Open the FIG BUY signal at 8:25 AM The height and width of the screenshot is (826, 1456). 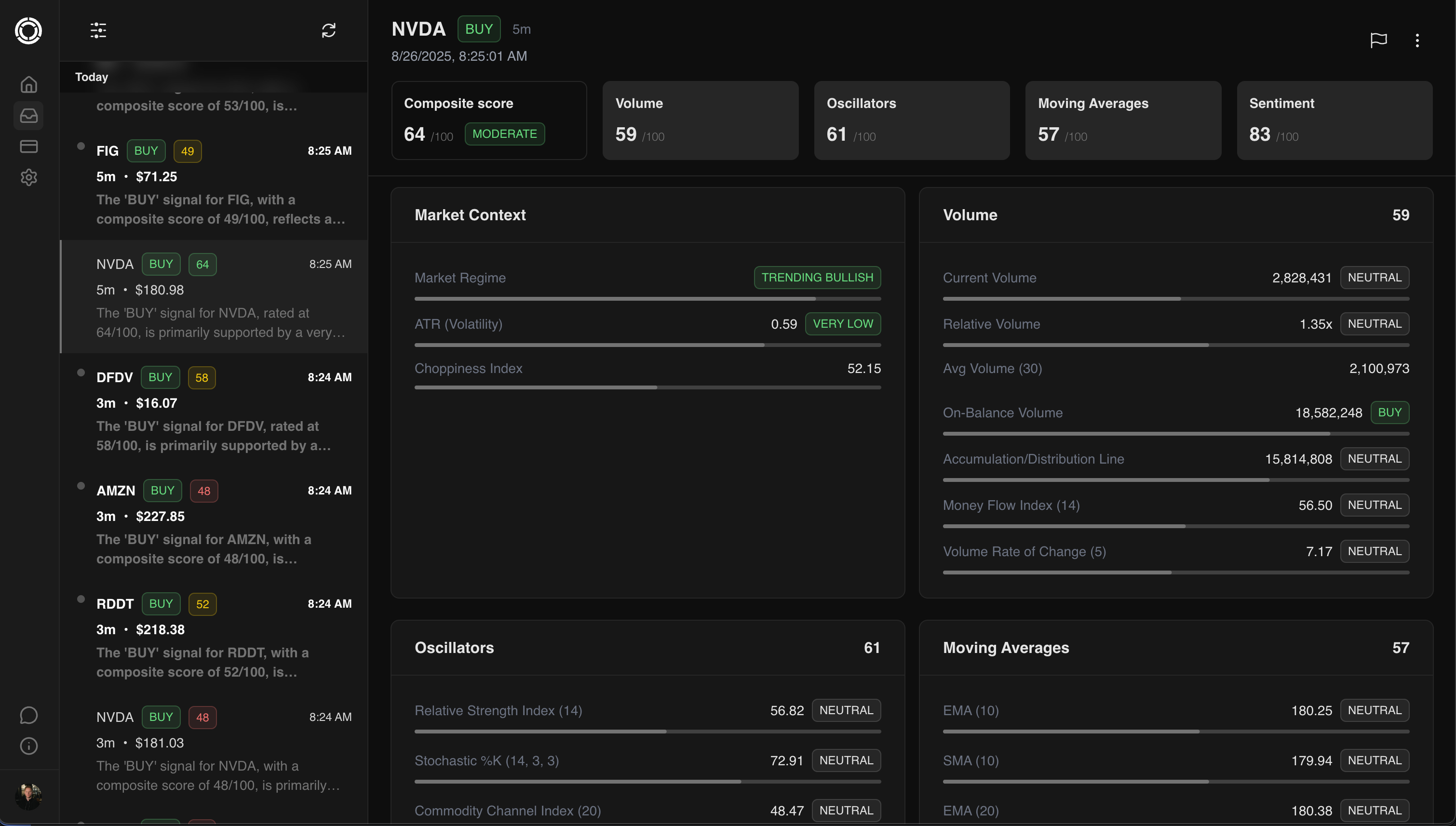[215, 184]
